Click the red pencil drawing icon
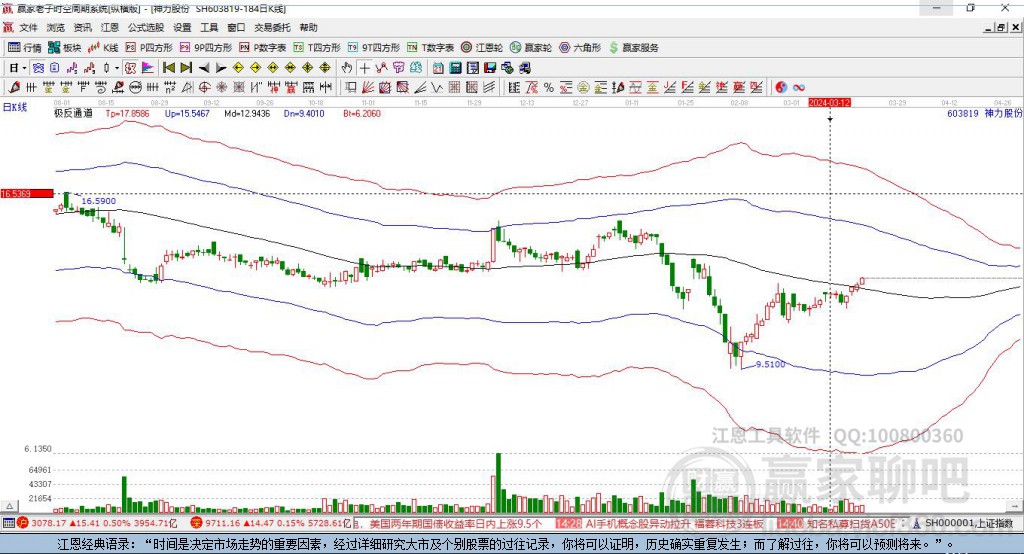The image size is (1024, 554). tap(13, 88)
